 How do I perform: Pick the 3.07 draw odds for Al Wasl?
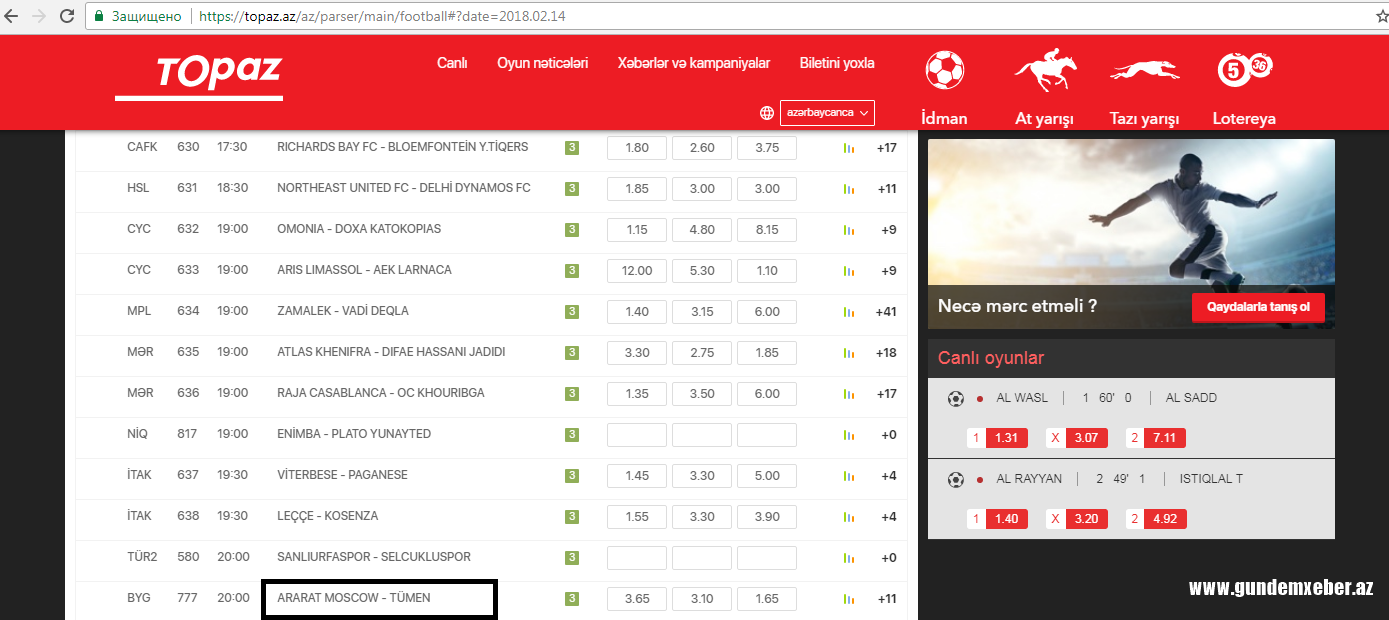pos(1086,437)
